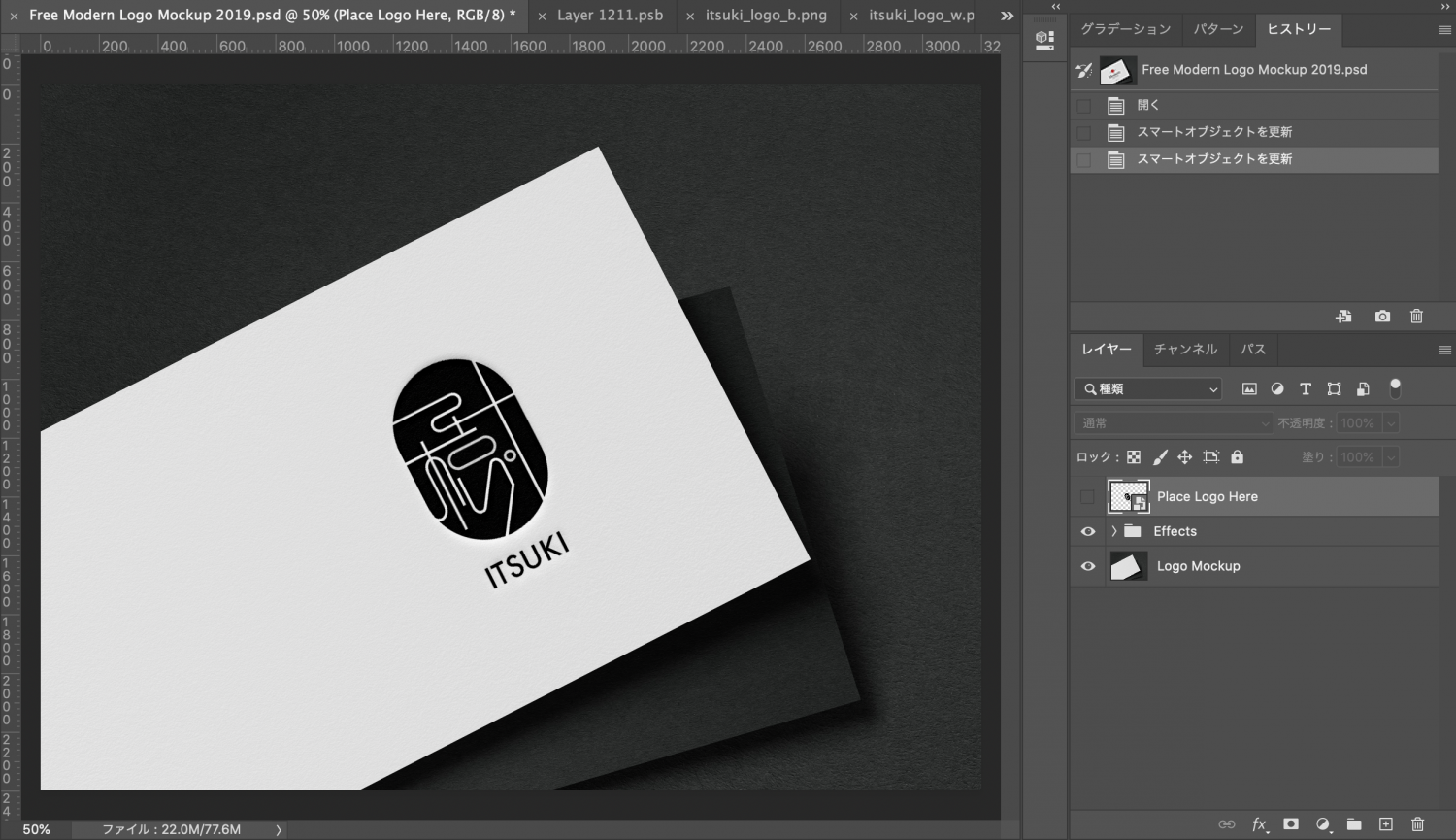Toggle the layer filter switch
Viewport: 1456px width, 840px height.
1395,388
